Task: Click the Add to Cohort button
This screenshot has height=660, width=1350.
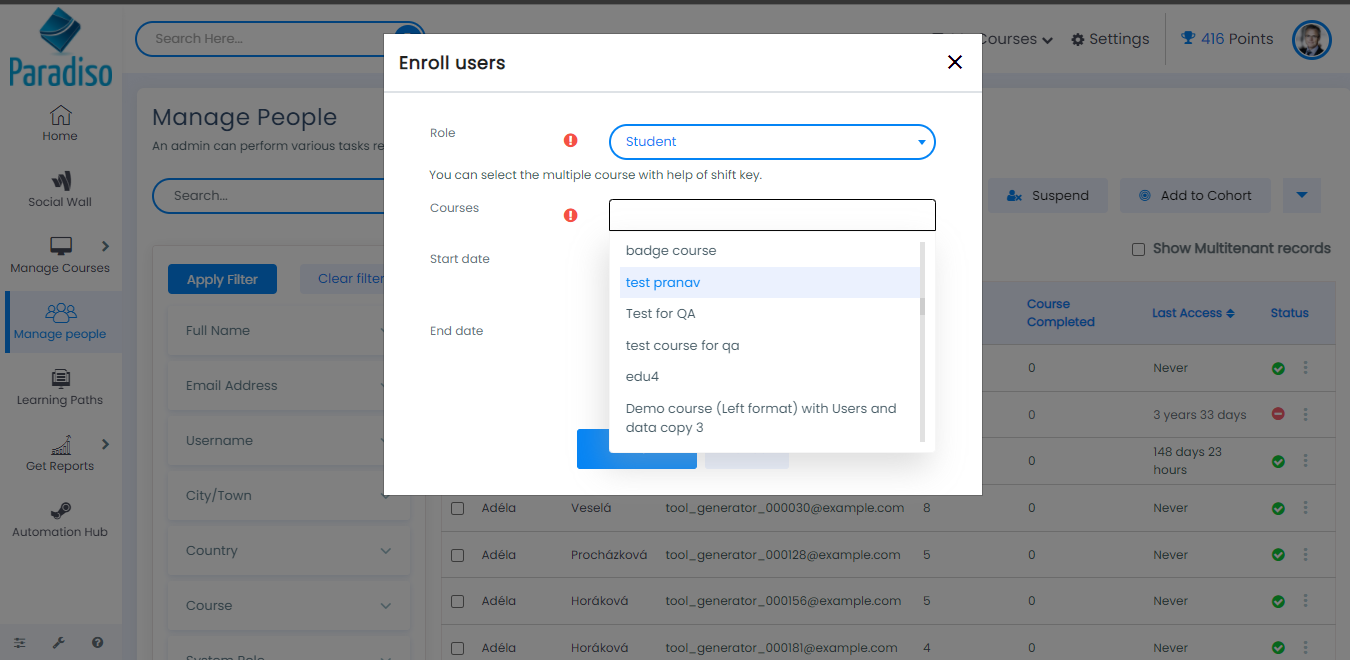Action: coord(1194,196)
